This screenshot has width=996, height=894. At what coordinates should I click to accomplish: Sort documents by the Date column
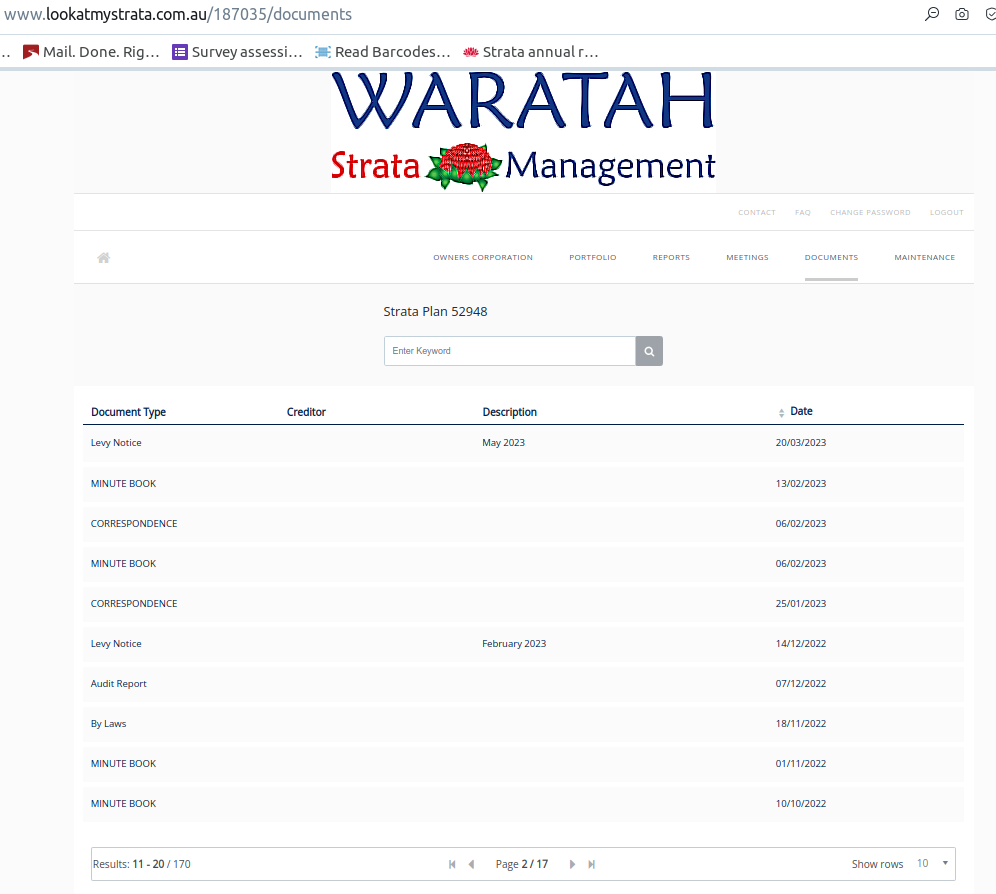[800, 411]
